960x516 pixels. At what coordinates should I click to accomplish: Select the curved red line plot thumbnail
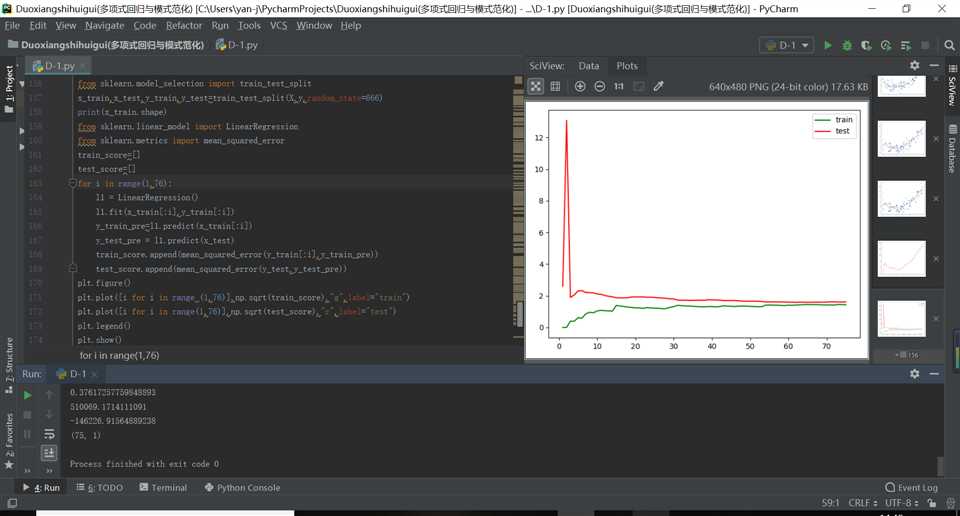pos(901,258)
